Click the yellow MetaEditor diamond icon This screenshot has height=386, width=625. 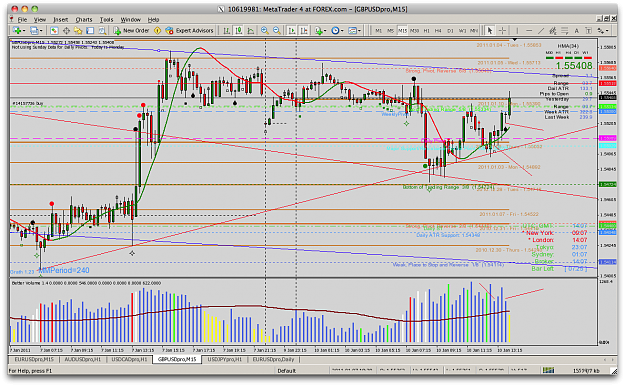click(157, 30)
